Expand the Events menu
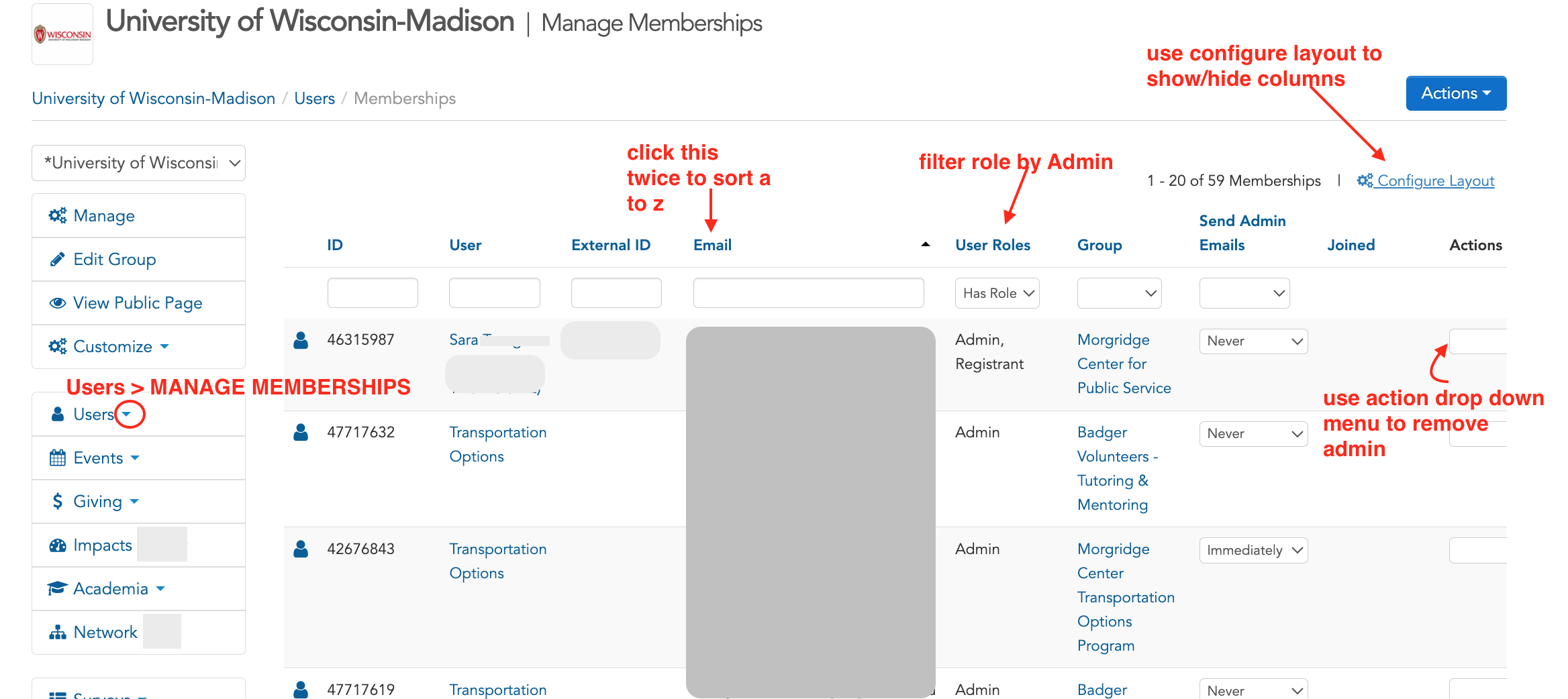This screenshot has height=699, width=1568. [138, 458]
